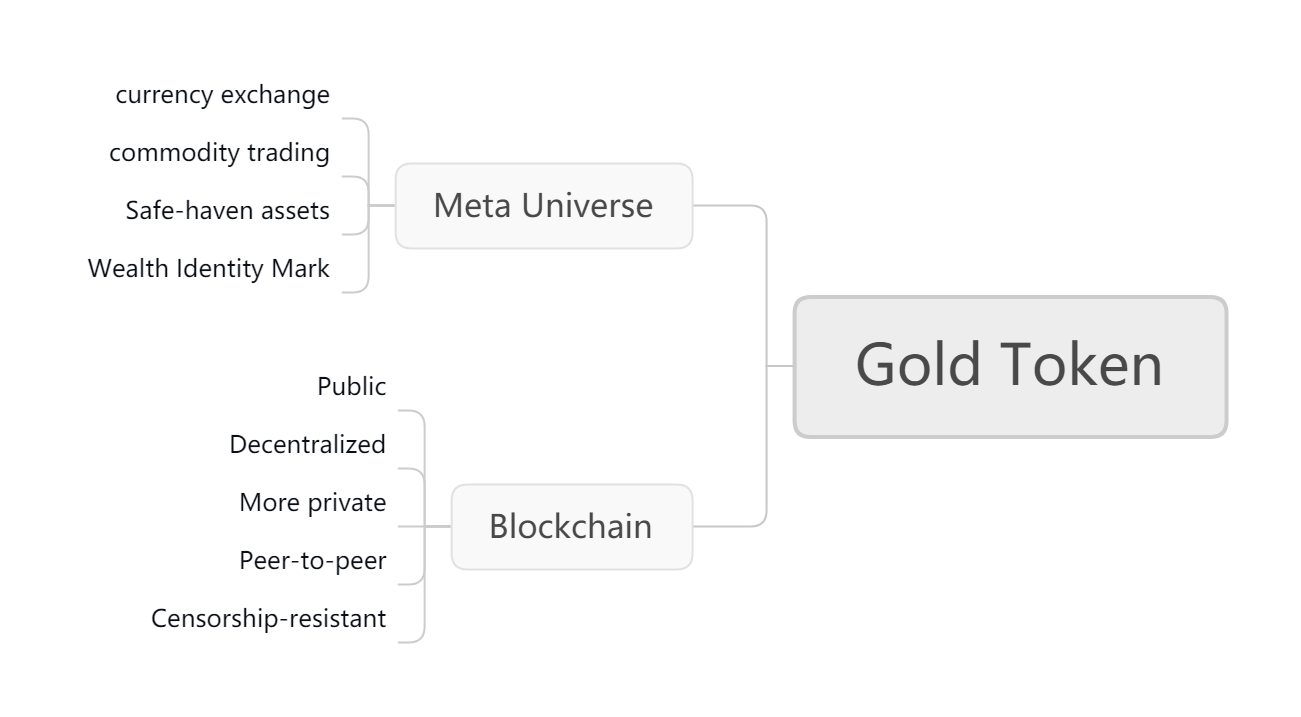This screenshot has height=717, width=1301.
Task: Select the Gold Token central node
Action: [1010, 366]
